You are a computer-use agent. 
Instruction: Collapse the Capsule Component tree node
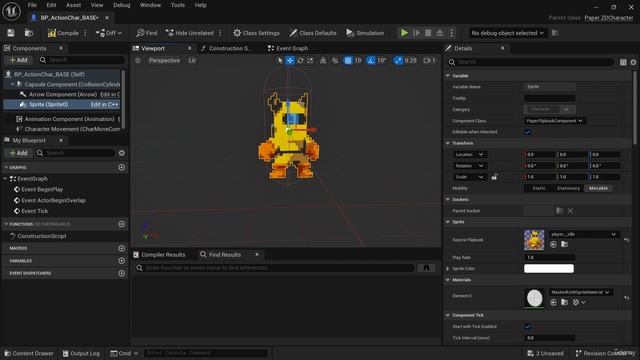12,84
